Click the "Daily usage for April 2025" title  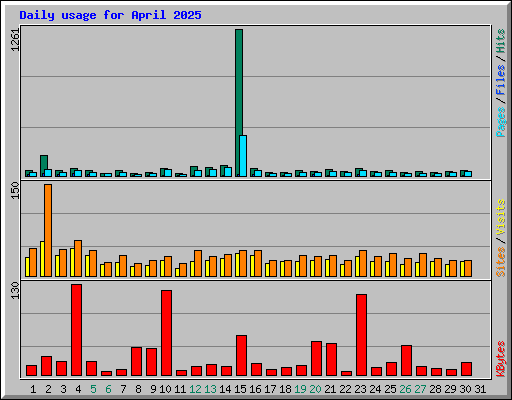110,15
